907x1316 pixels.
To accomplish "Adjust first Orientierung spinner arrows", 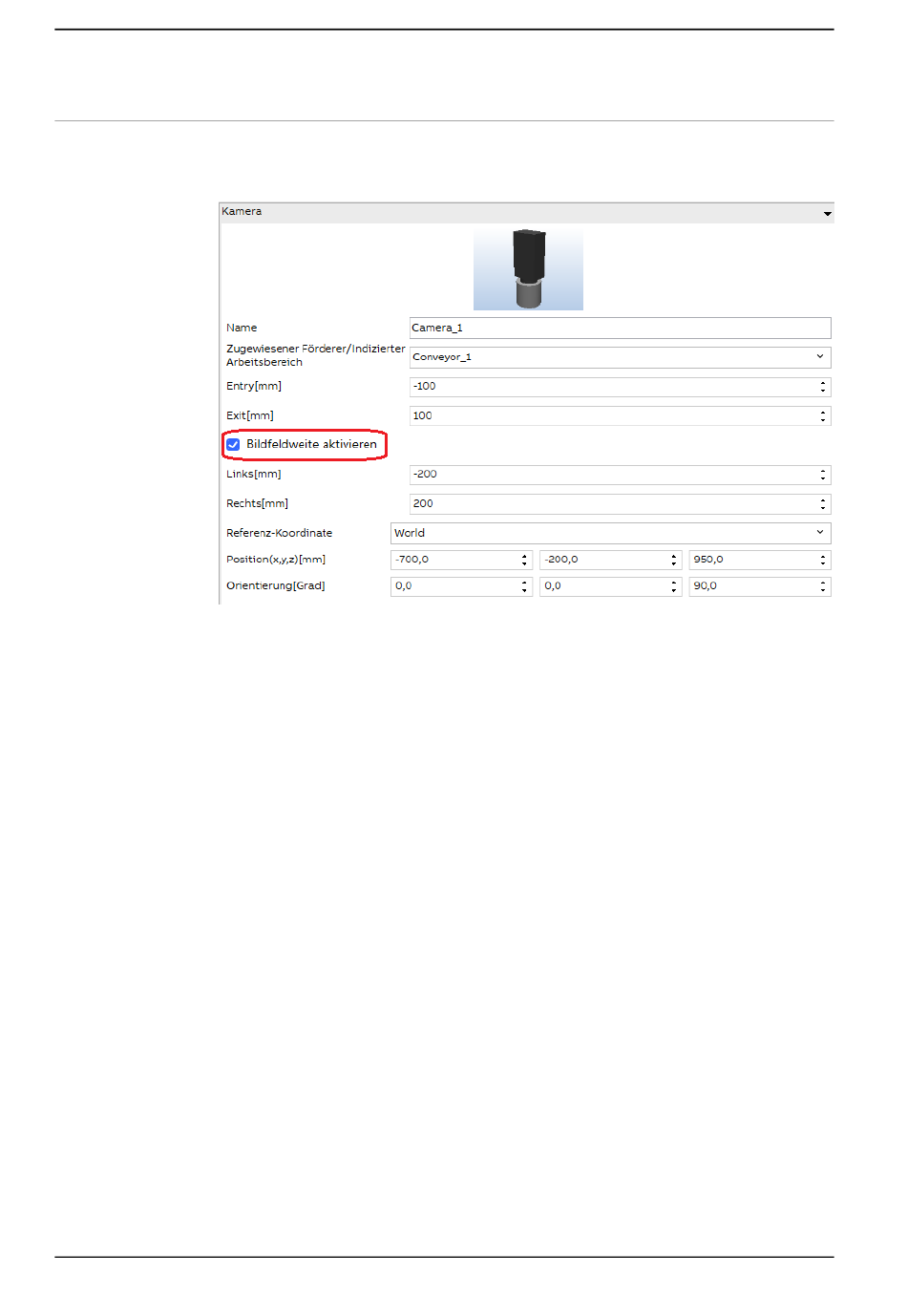I will tap(525, 586).
